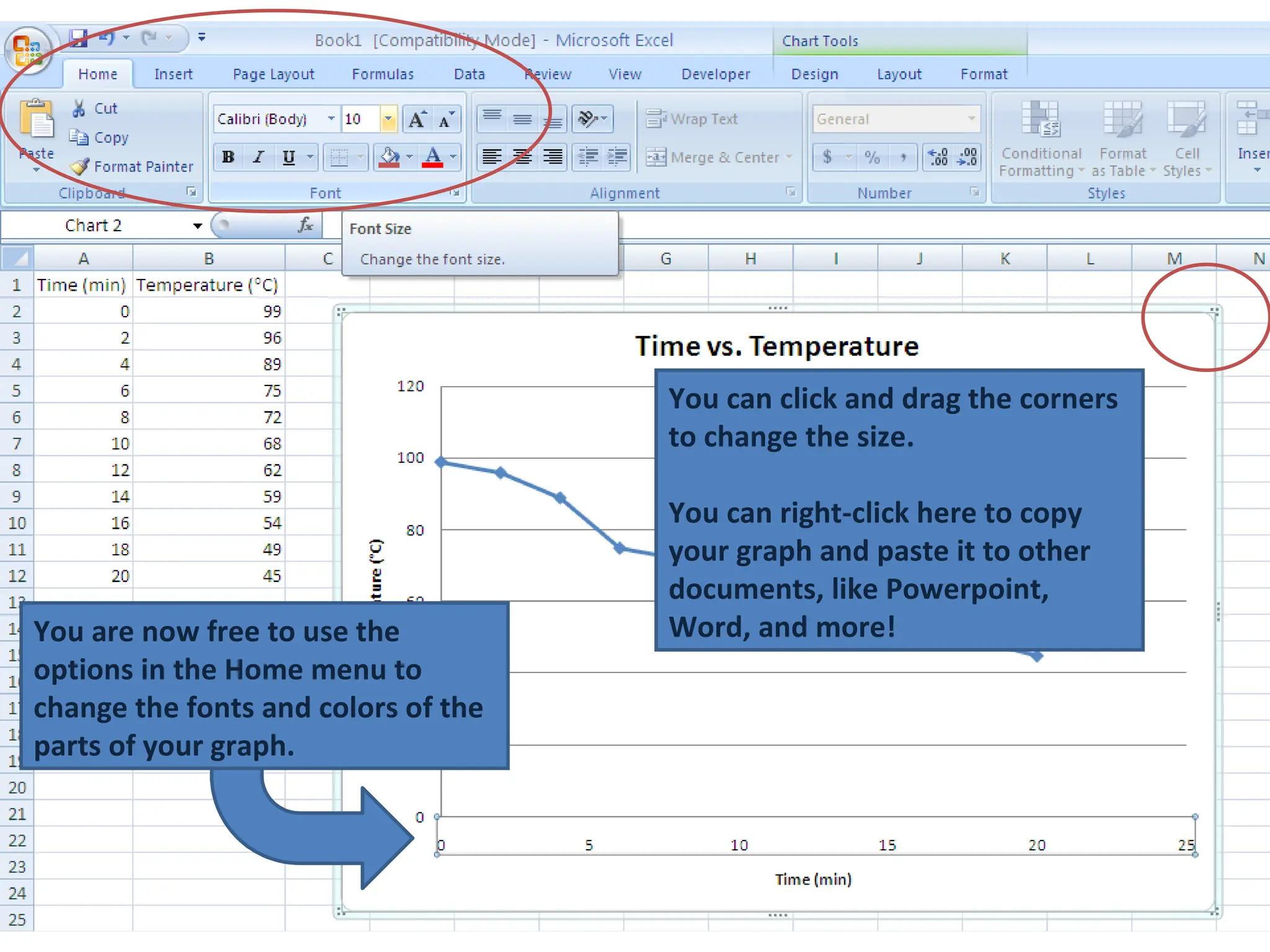This screenshot has height=952, width=1270.
Task: Click the Save icon in quick access toolbar
Action: pos(78,38)
